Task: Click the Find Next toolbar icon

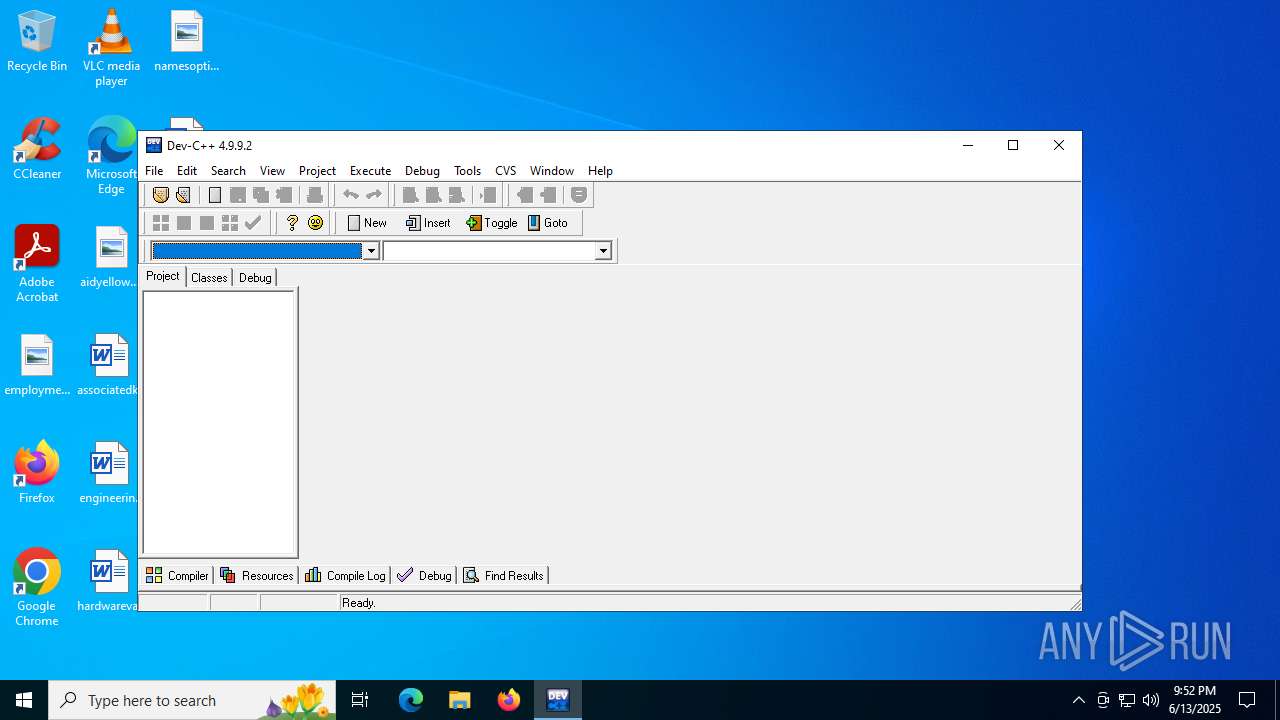Action: click(x=456, y=195)
